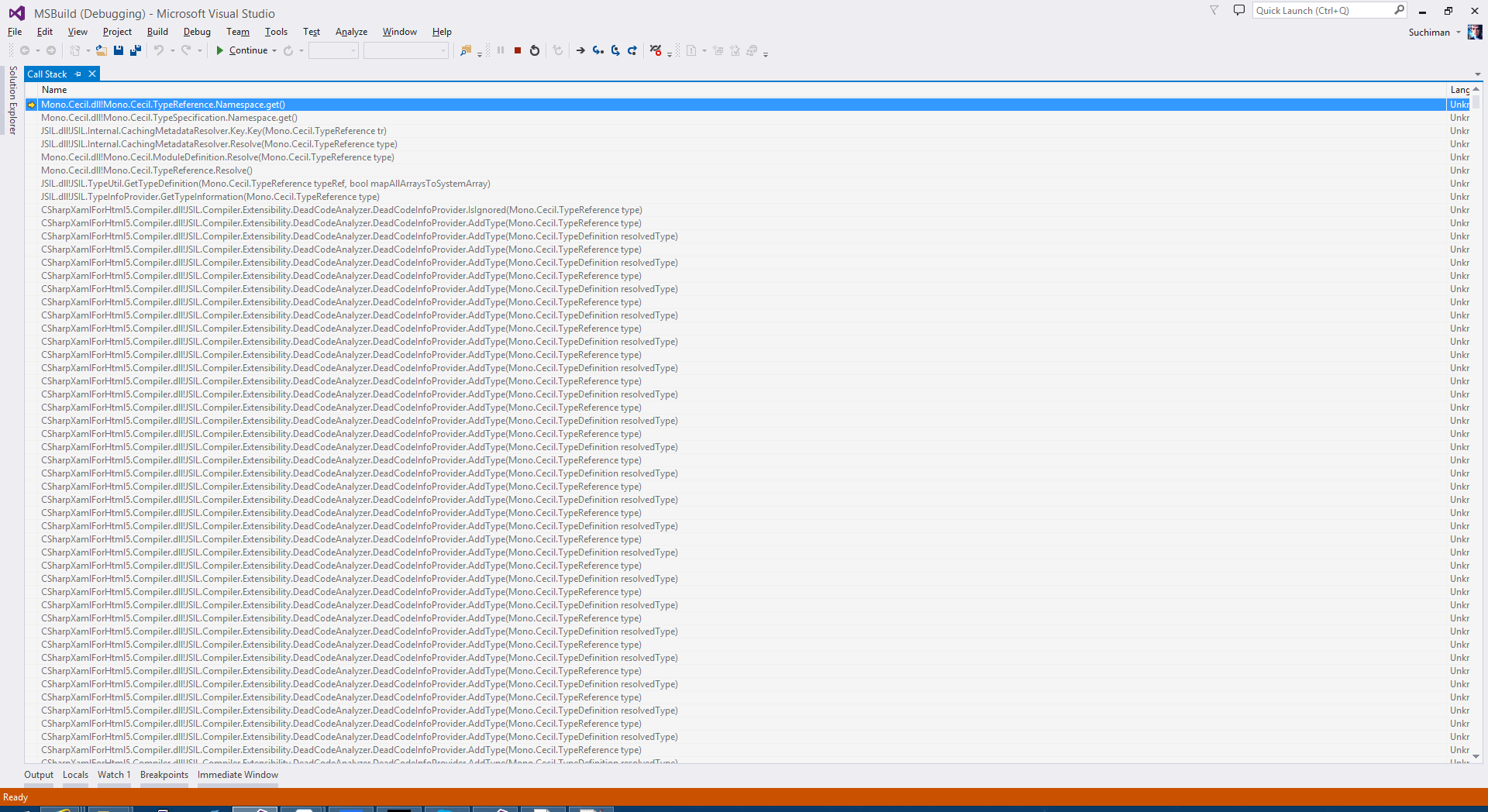
Task: Click the Open File folder icon
Action: pyautogui.click(x=102, y=50)
